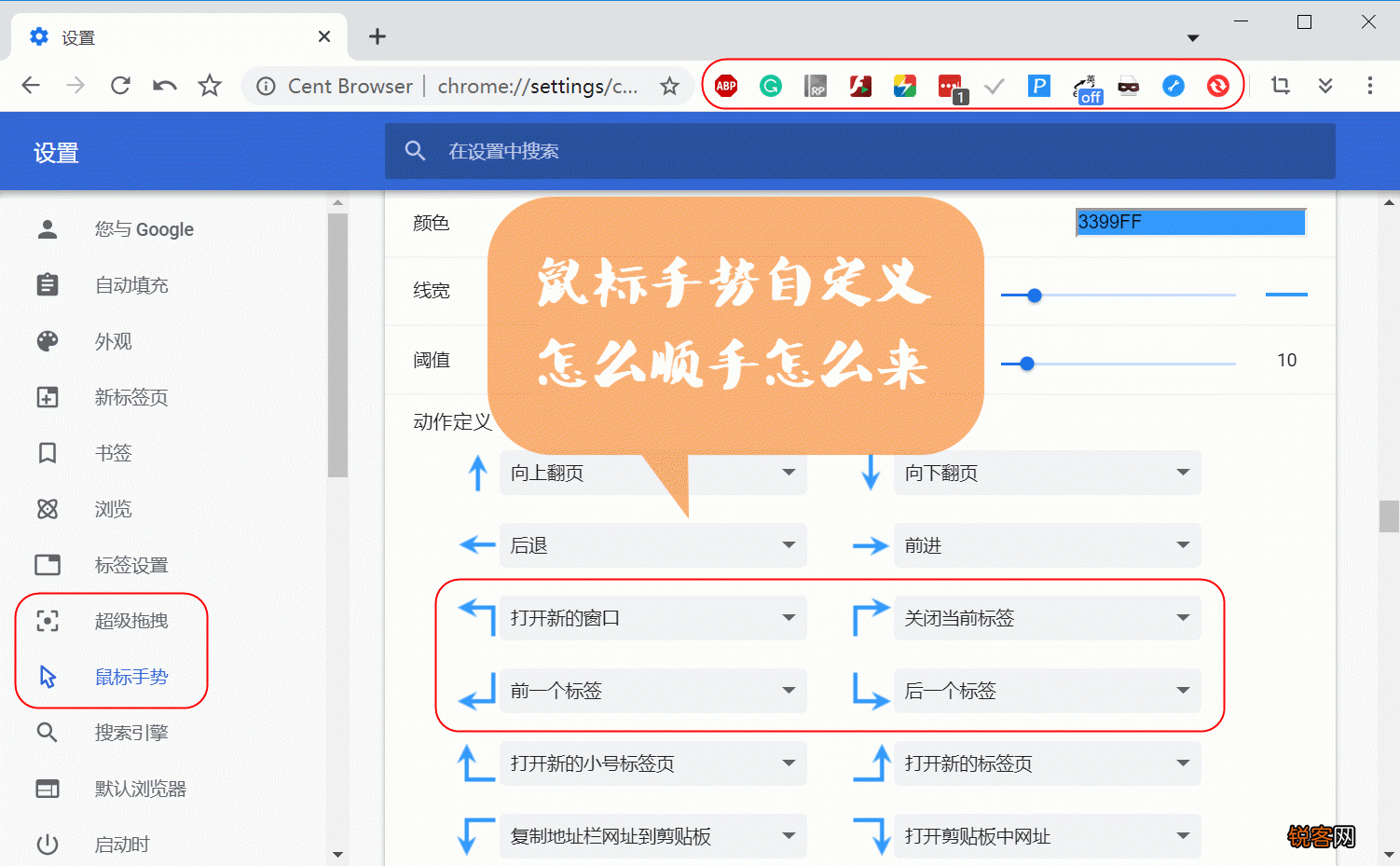This screenshot has width=1400, height=866.
Task: Open 浏览 settings section
Action: (x=114, y=509)
